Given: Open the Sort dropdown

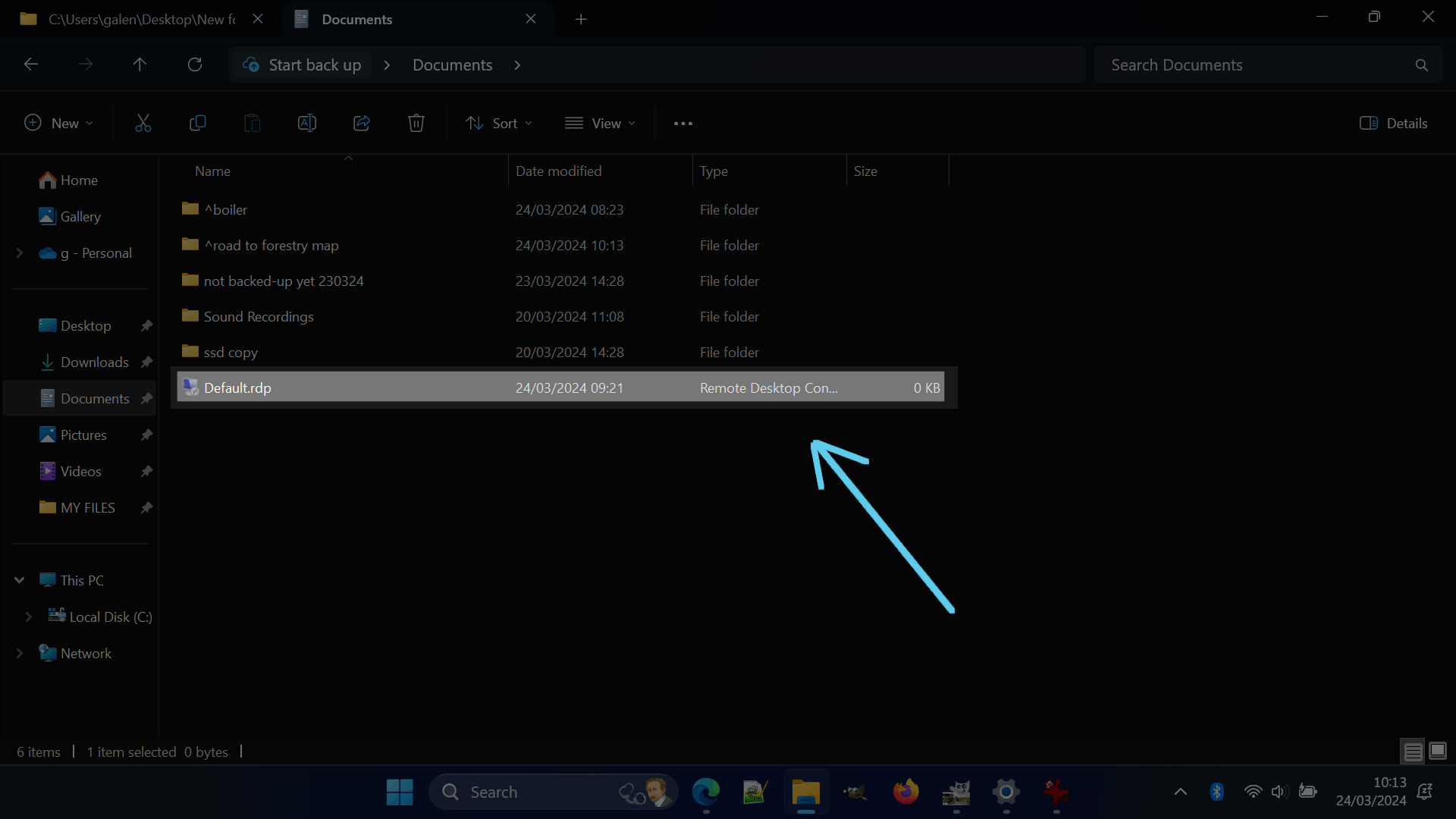Looking at the screenshot, I should (498, 123).
